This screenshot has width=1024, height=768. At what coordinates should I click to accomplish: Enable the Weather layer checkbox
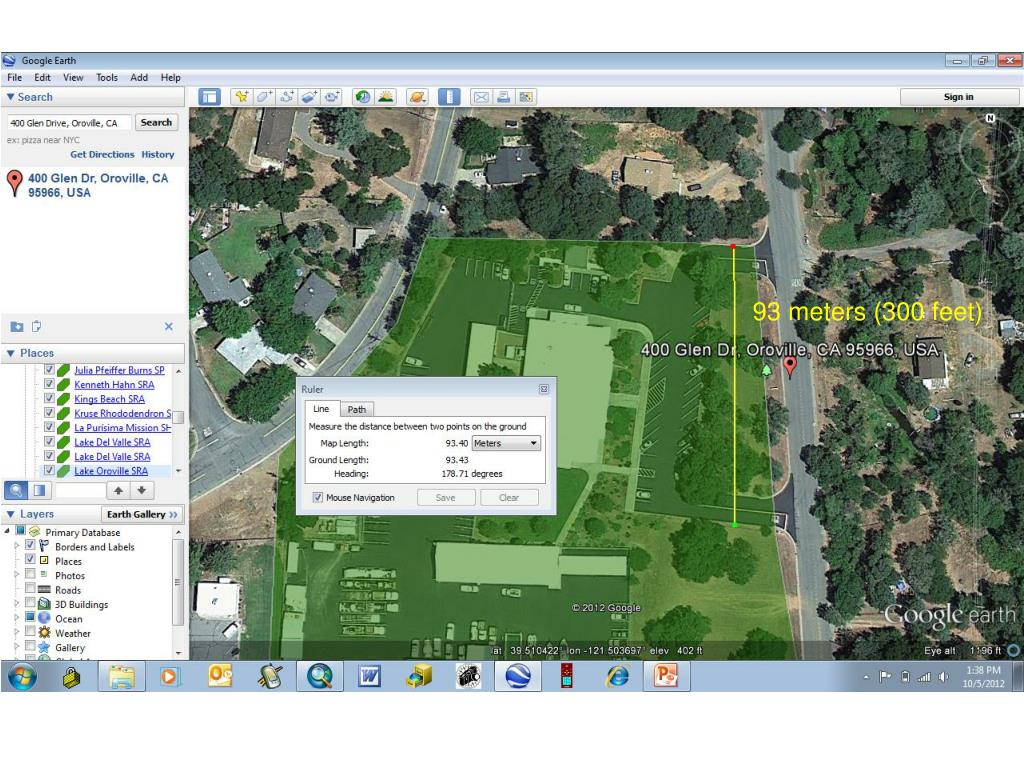[30, 631]
